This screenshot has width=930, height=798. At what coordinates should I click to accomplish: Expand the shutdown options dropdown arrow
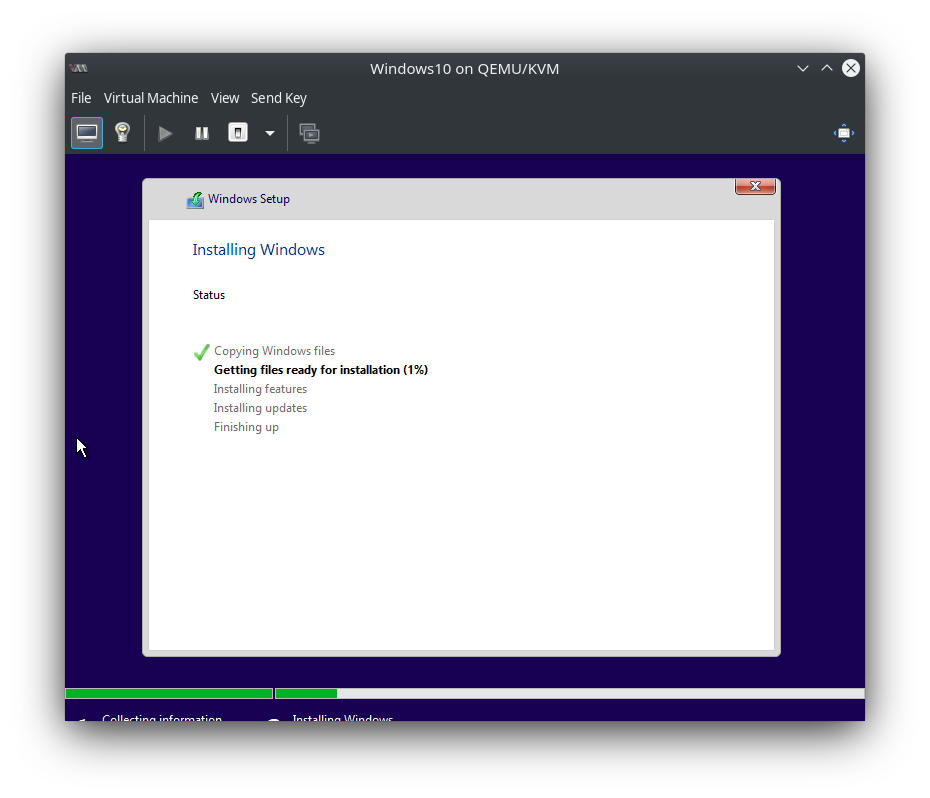pos(270,133)
